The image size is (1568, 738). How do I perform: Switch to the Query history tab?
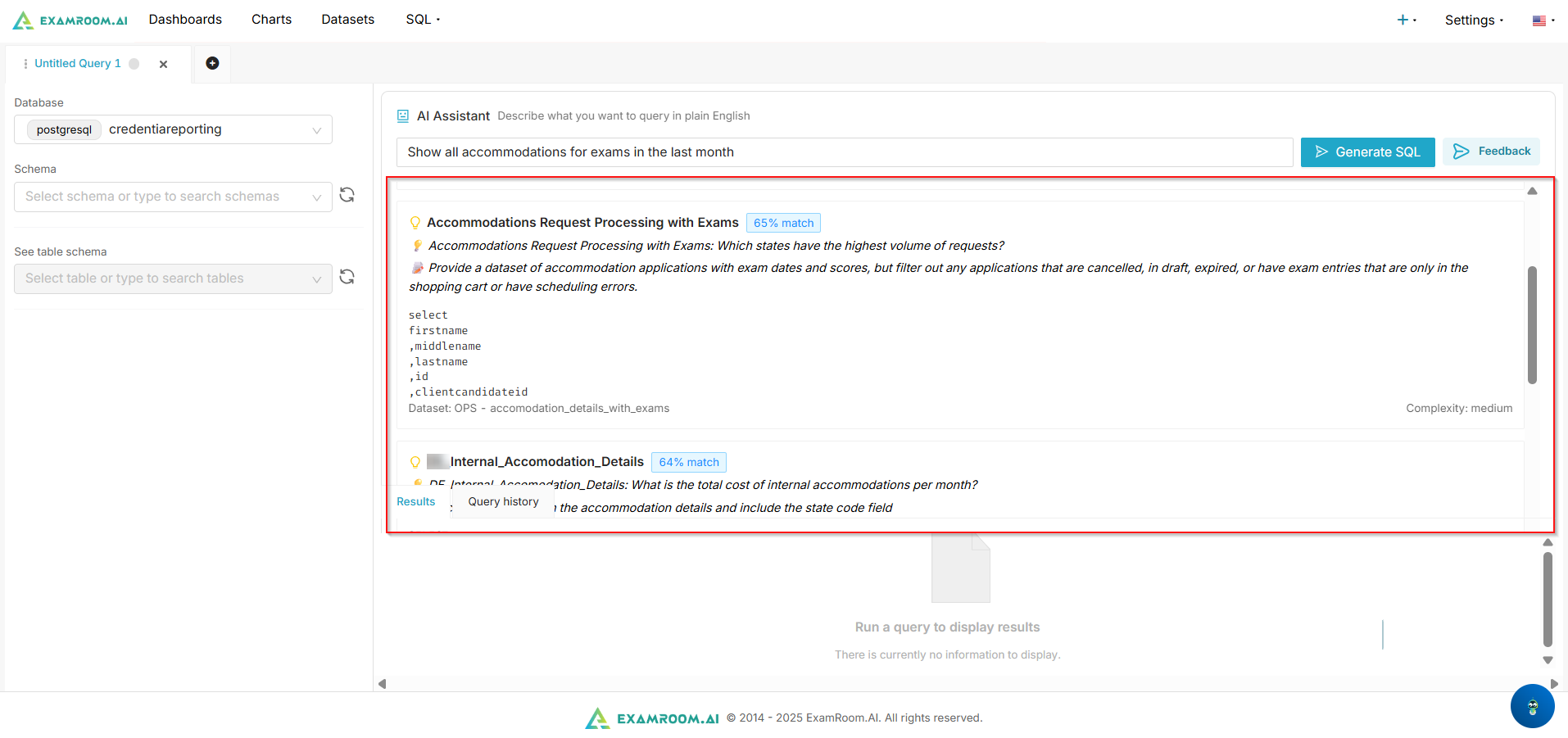click(x=503, y=501)
